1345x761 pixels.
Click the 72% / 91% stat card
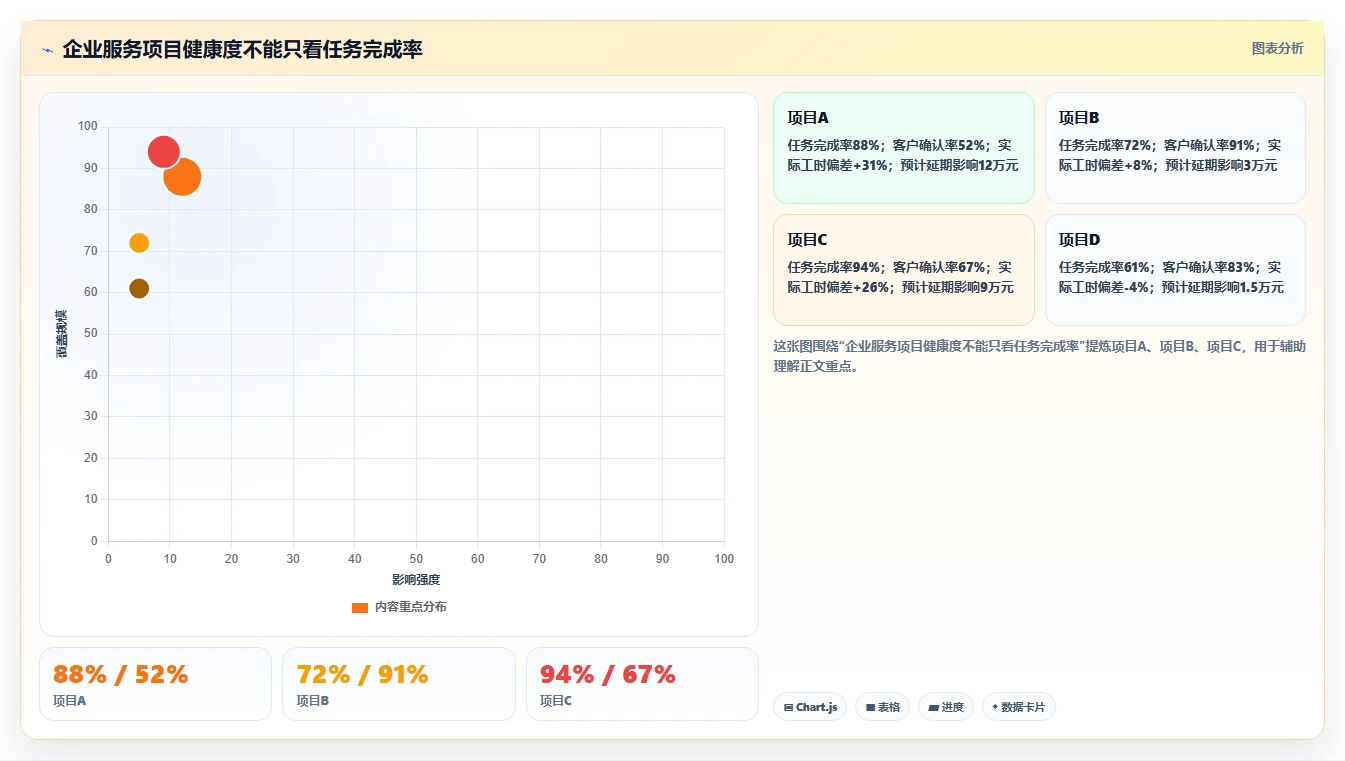[399, 684]
